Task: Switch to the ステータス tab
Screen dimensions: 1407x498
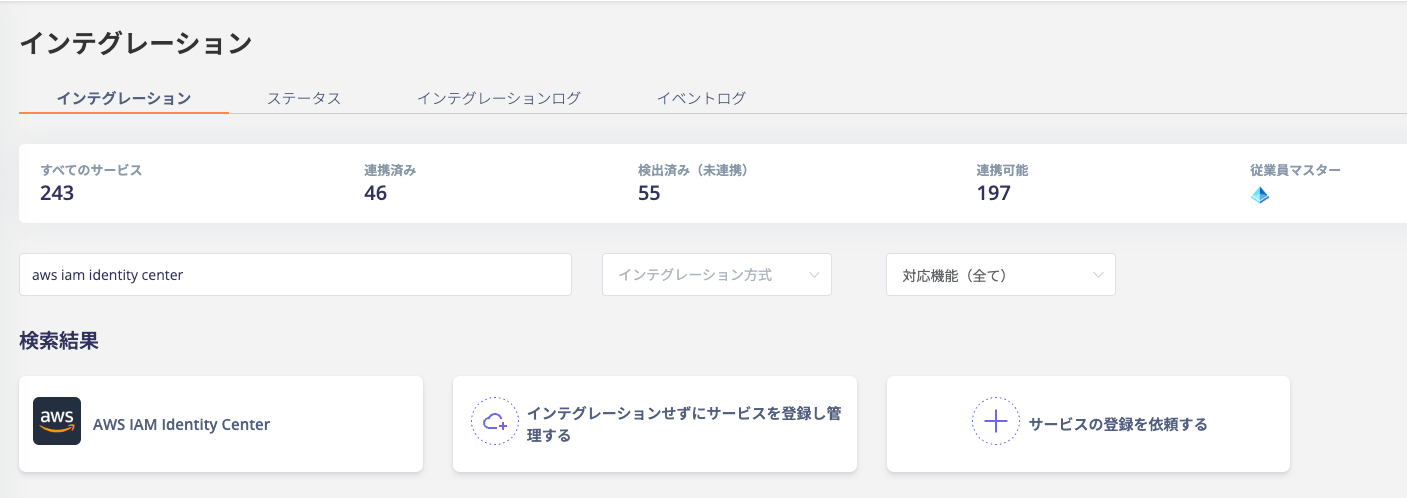Action: tap(304, 98)
